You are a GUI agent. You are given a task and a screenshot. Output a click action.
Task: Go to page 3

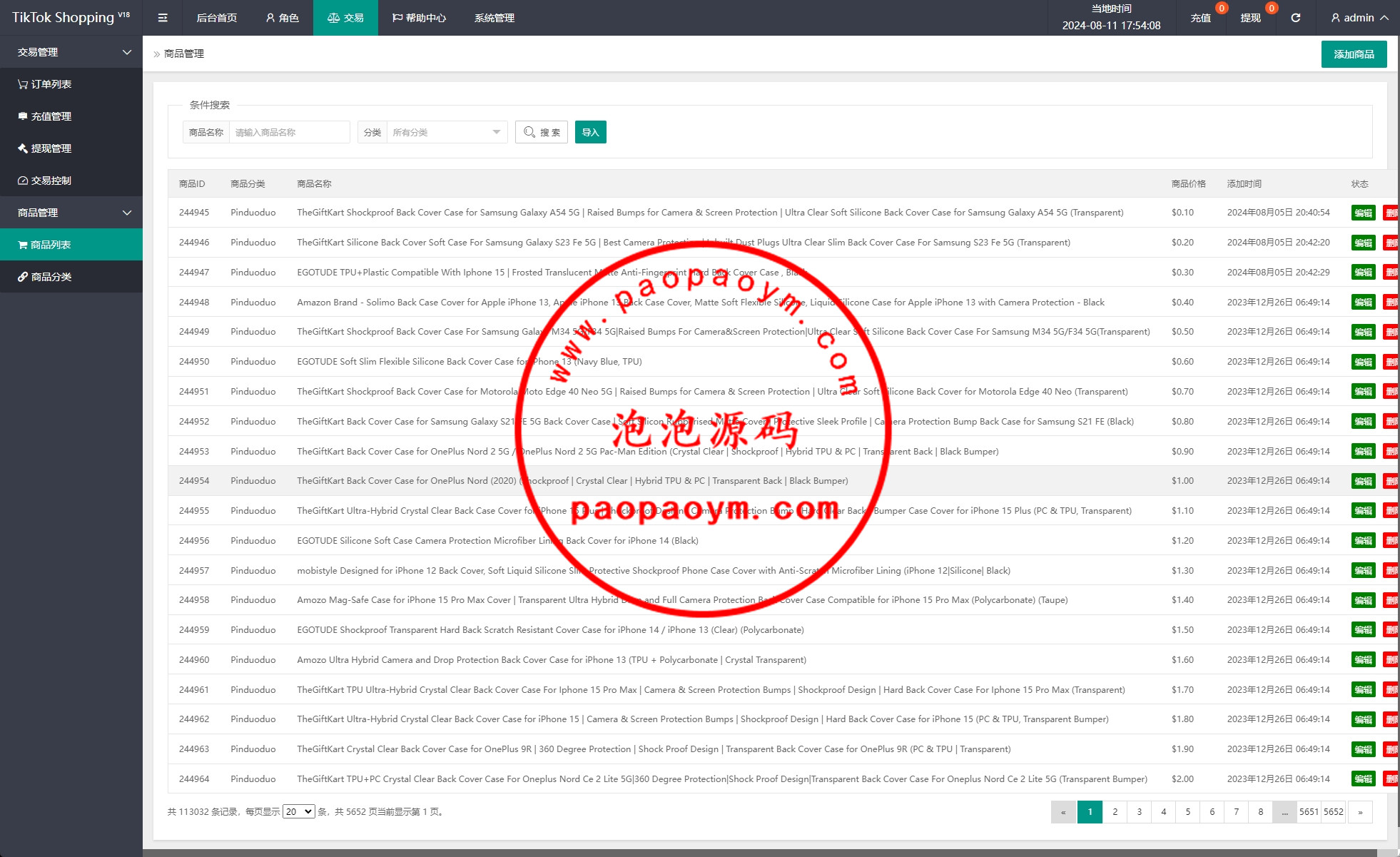click(x=1139, y=812)
